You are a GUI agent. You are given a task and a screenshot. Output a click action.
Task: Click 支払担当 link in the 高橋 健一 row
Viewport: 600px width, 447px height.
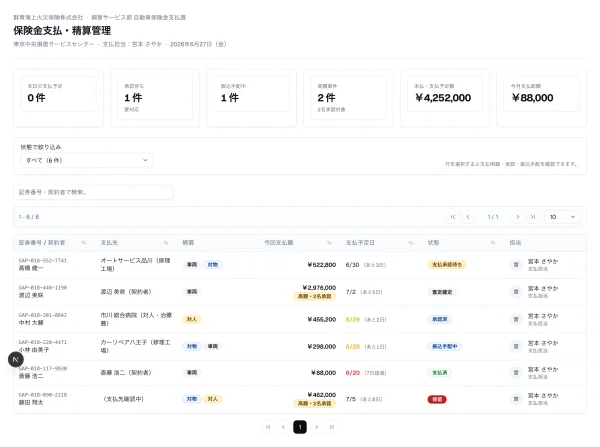point(538,269)
